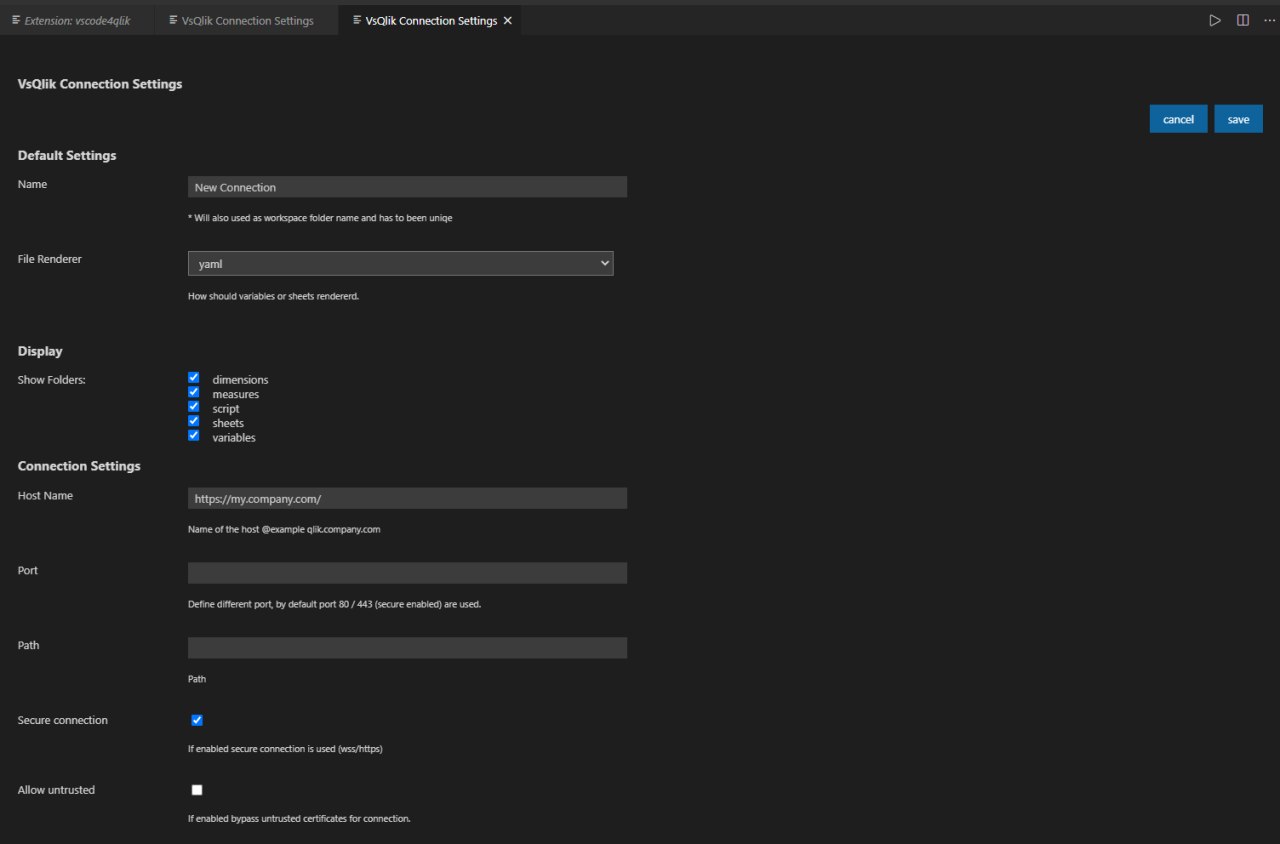
Task: Click the save button
Action: 1238,119
